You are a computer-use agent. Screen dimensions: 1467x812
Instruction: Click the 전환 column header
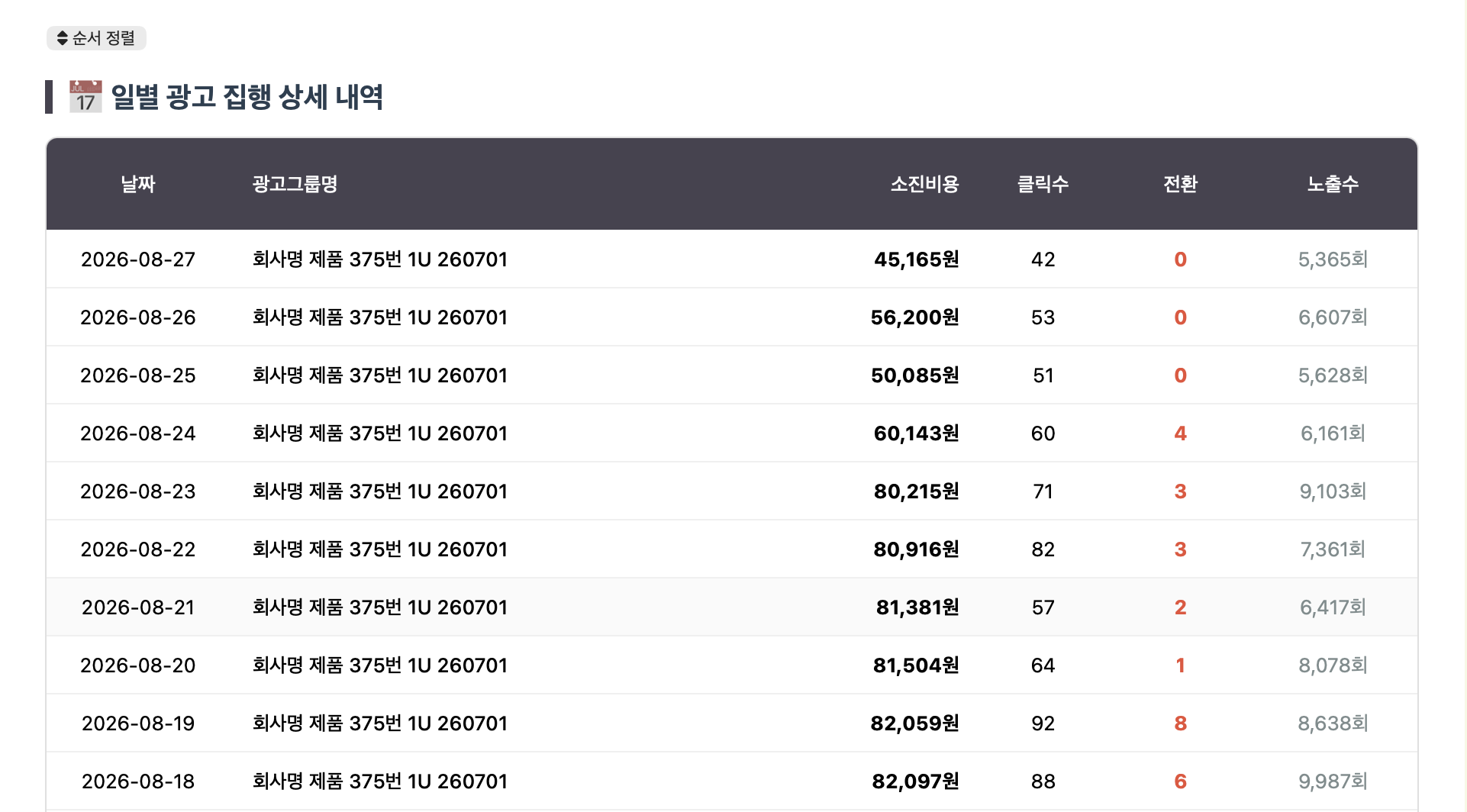(x=1180, y=184)
